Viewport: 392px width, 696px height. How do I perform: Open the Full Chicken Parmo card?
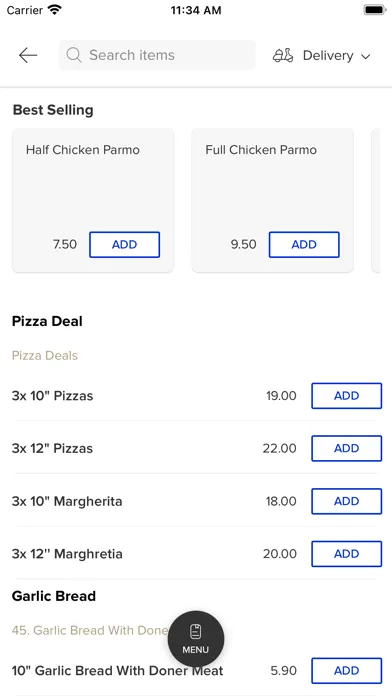click(x=273, y=200)
